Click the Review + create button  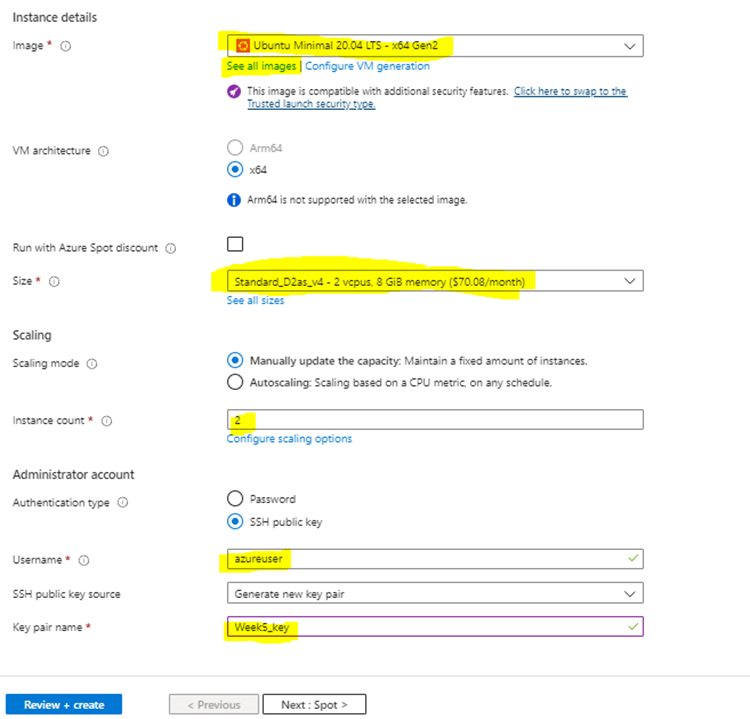pyautogui.click(x=64, y=704)
